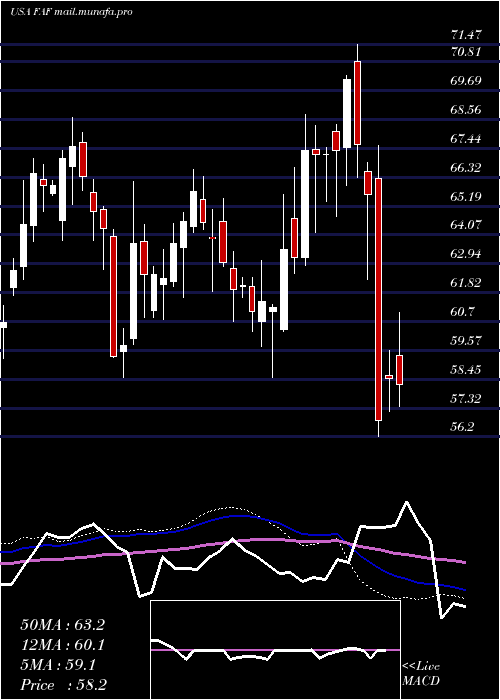Click the 59.57 price level label
The width and height of the screenshot is (500, 700).
pos(466,341)
